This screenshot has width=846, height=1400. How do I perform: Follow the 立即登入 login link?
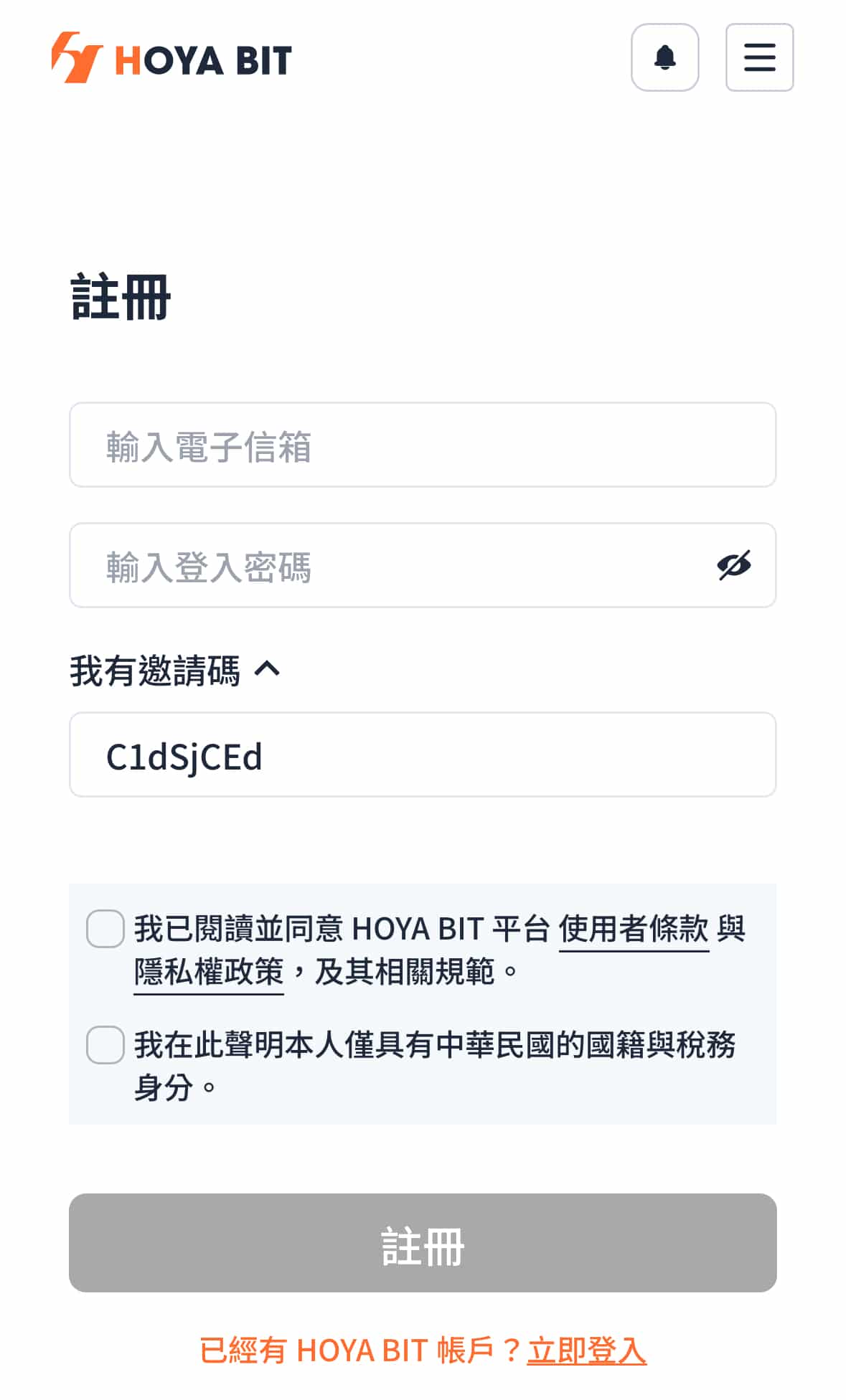586,1351
